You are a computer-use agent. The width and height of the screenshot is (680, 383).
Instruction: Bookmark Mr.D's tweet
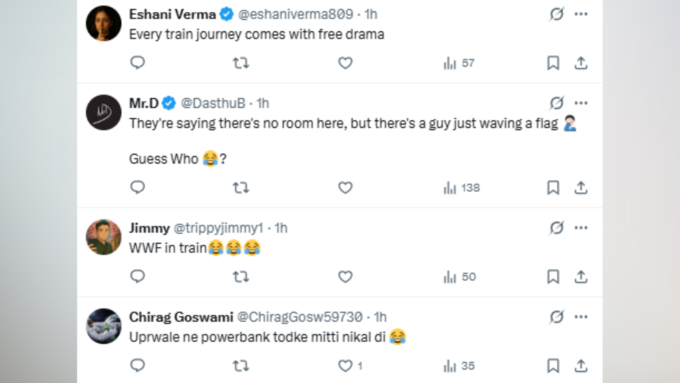coord(553,188)
